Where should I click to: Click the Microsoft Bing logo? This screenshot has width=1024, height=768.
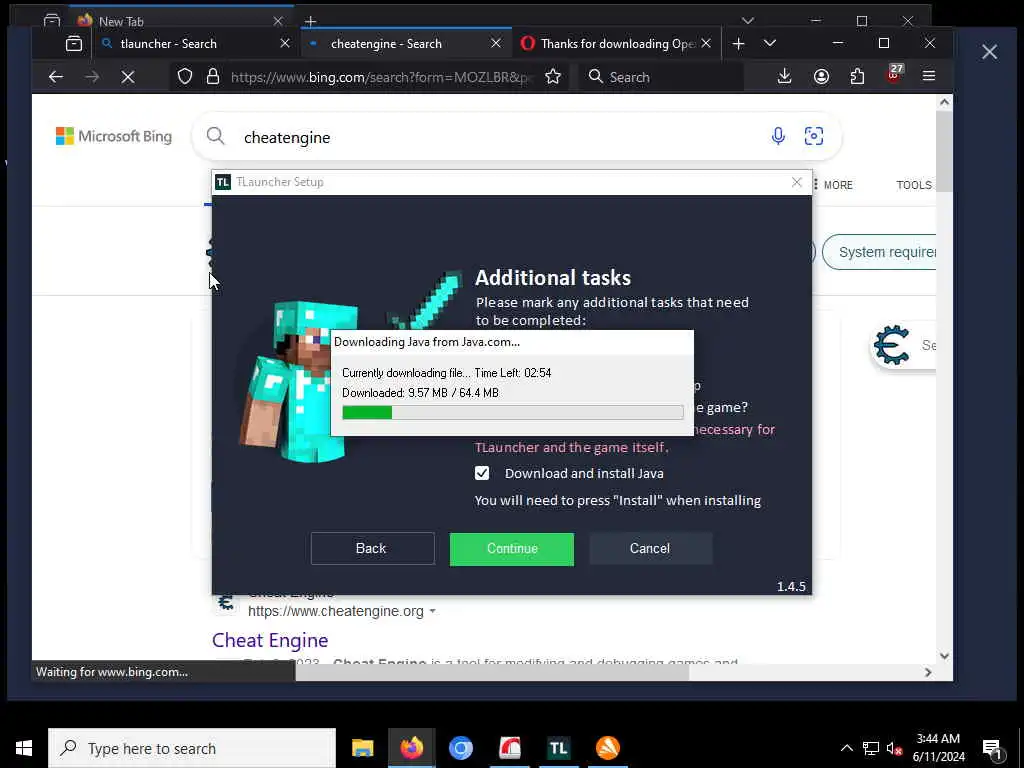[x=114, y=136]
